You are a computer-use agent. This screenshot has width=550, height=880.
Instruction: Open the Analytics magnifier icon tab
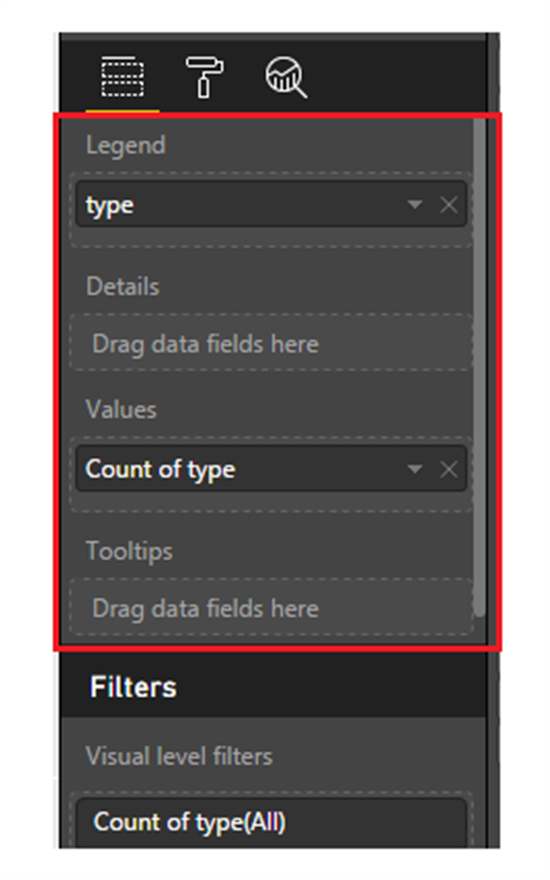pyautogui.click(x=286, y=77)
